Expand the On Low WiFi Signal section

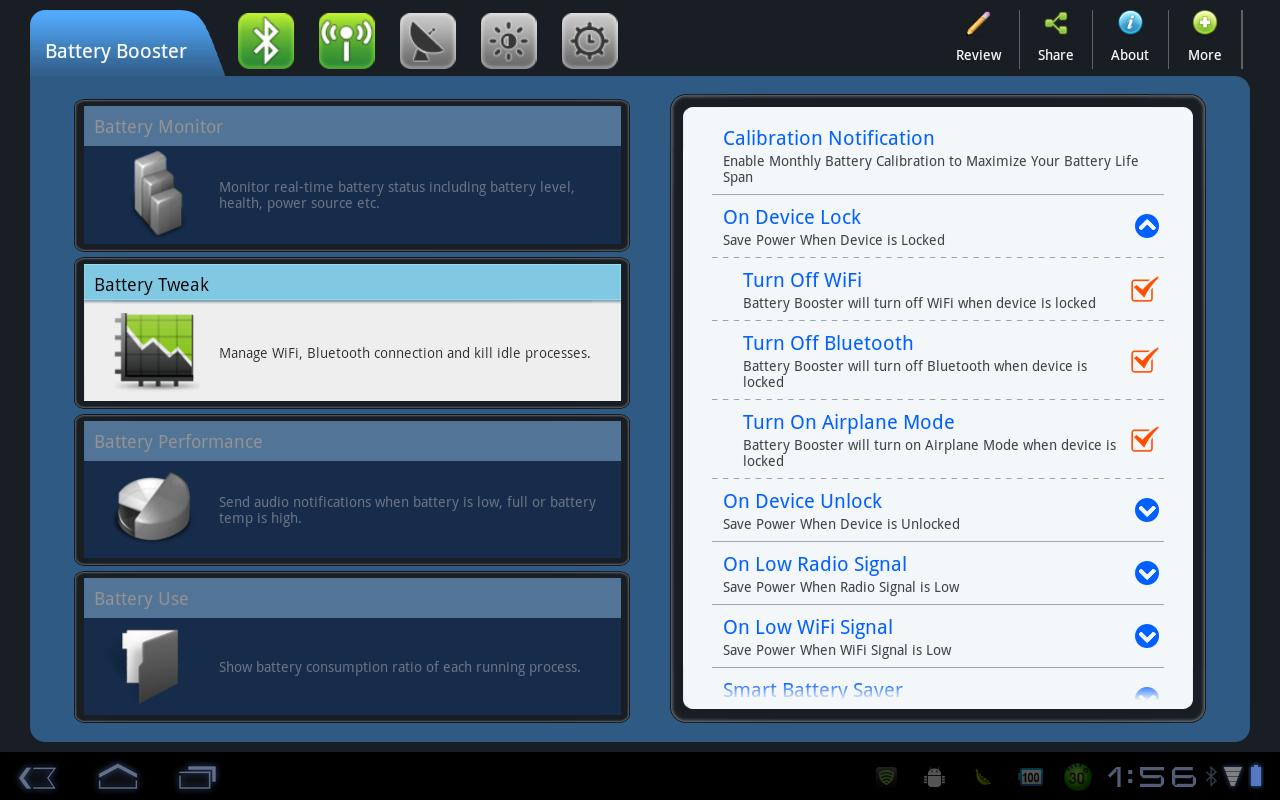(1147, 636)
